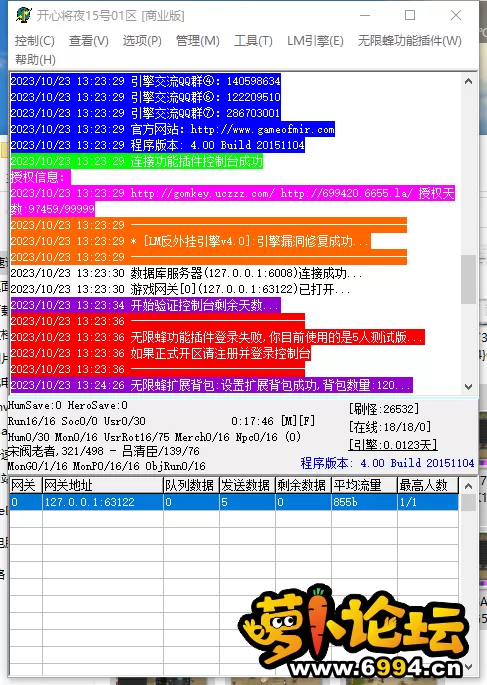Click the HumSave:0 HeroSave:0 status line
Image resolution: width=487 pixels, height=685 pixels.
pyautogui.click(x=68, y=405)
